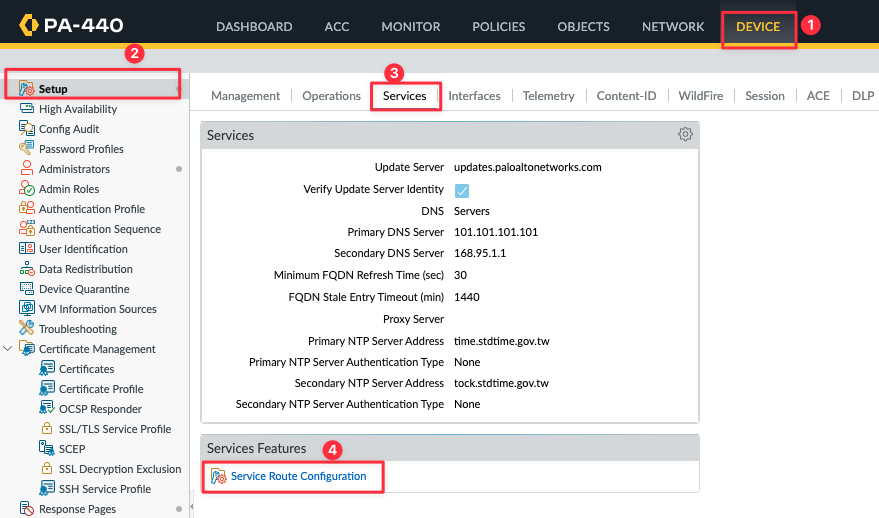Click the Service Route Configuration icon
Image resolution: width=879 pixels, height=518 pixels.
[x=219, y=476]
